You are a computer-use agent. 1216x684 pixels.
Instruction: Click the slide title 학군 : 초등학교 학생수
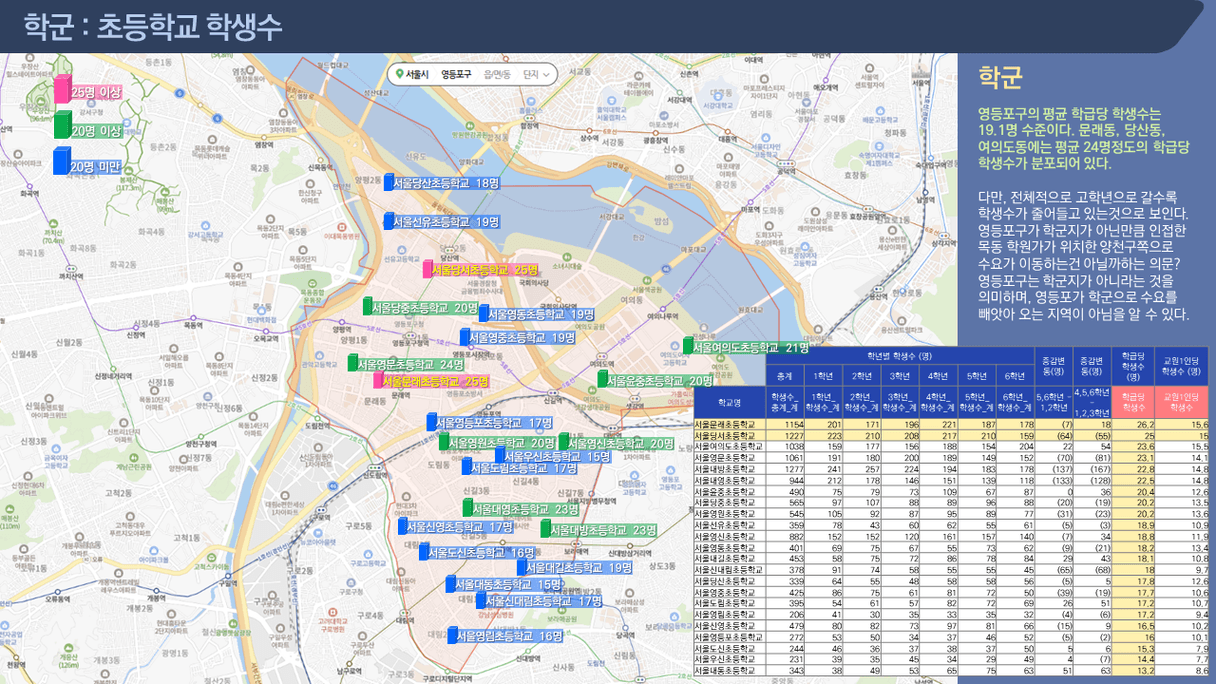pyautogui.click(x=153, y=27)
